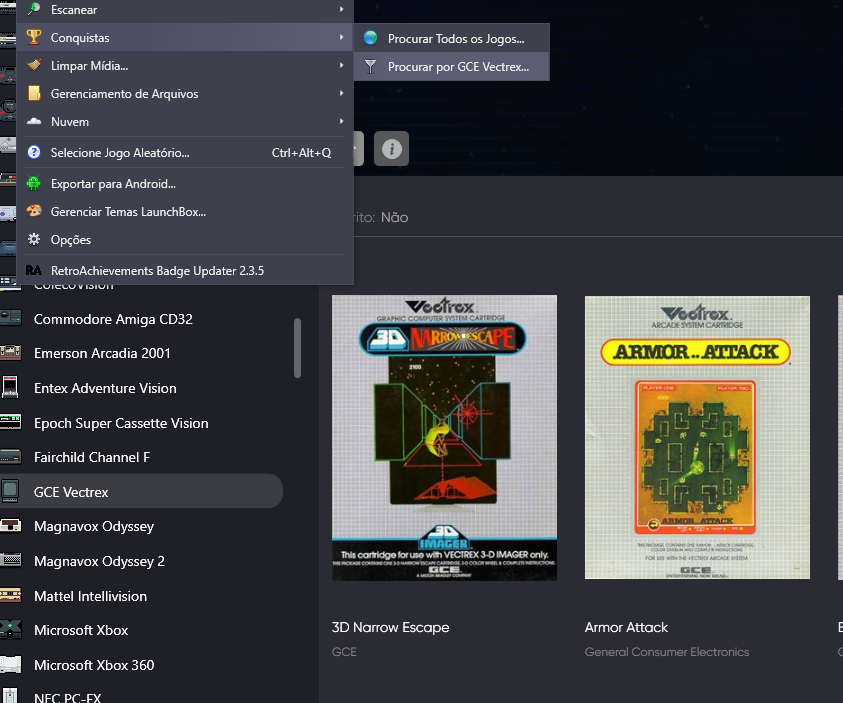This screenshot has height=703, width=843.
Task: Click the magnifier icon beside Escanear
Action: (34, 9)
